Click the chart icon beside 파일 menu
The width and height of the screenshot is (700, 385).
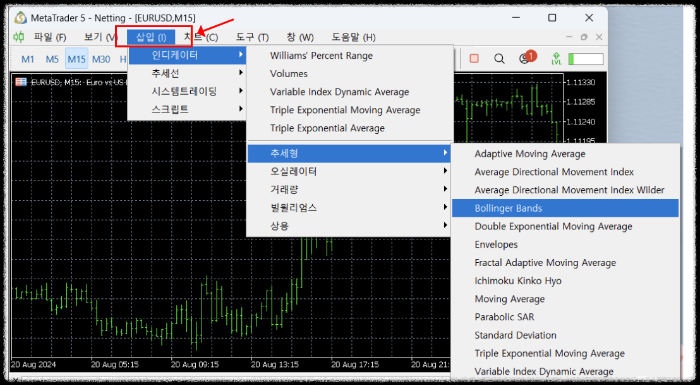19,37
